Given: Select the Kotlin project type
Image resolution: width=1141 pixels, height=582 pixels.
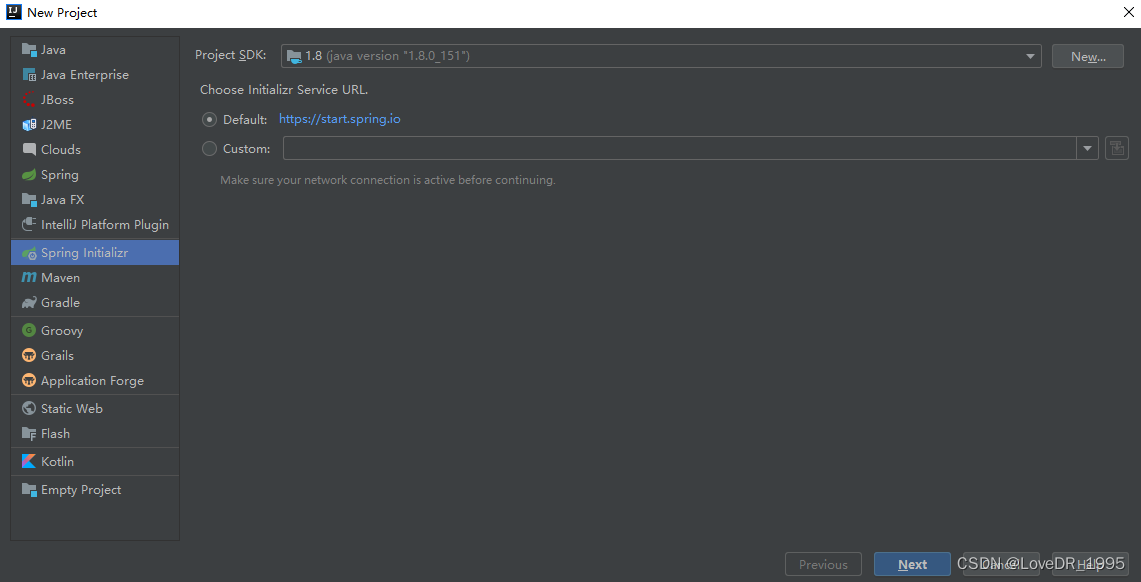Looking at the screenshot, I should coord(95,461).
